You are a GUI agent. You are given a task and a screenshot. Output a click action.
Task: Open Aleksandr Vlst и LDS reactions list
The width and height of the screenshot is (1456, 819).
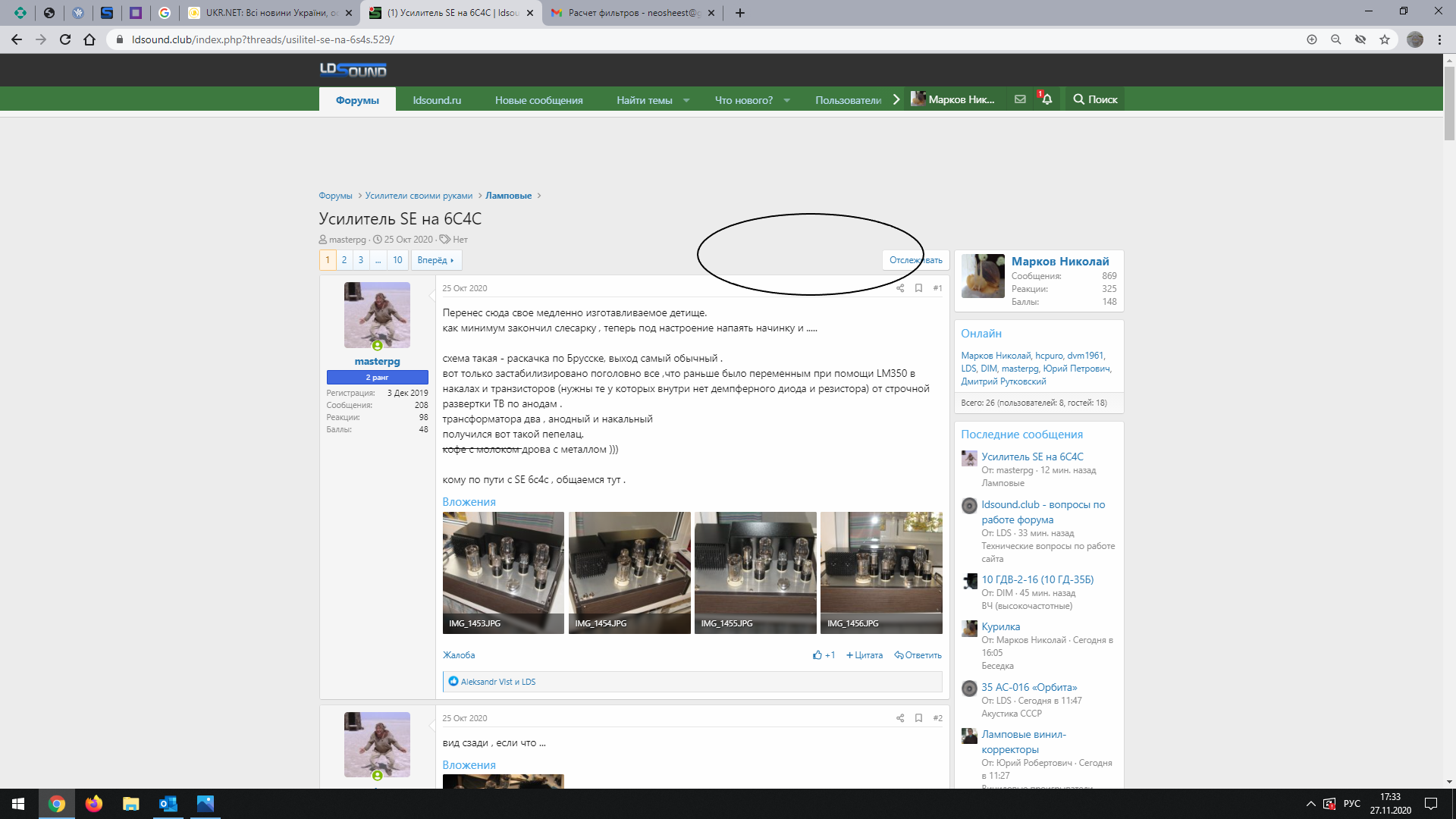497,682
